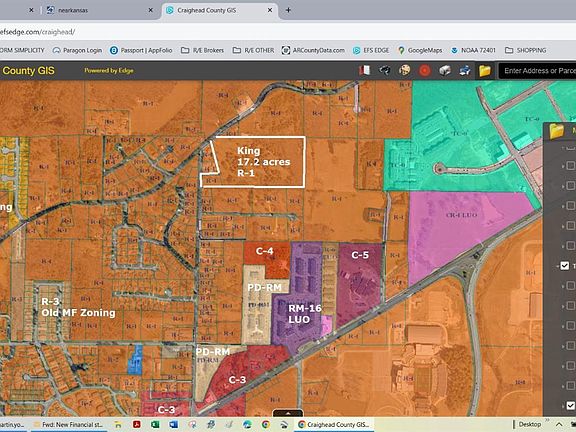
Task: Open Microsoft Edge from the taskbar
Action: [247, 425]
